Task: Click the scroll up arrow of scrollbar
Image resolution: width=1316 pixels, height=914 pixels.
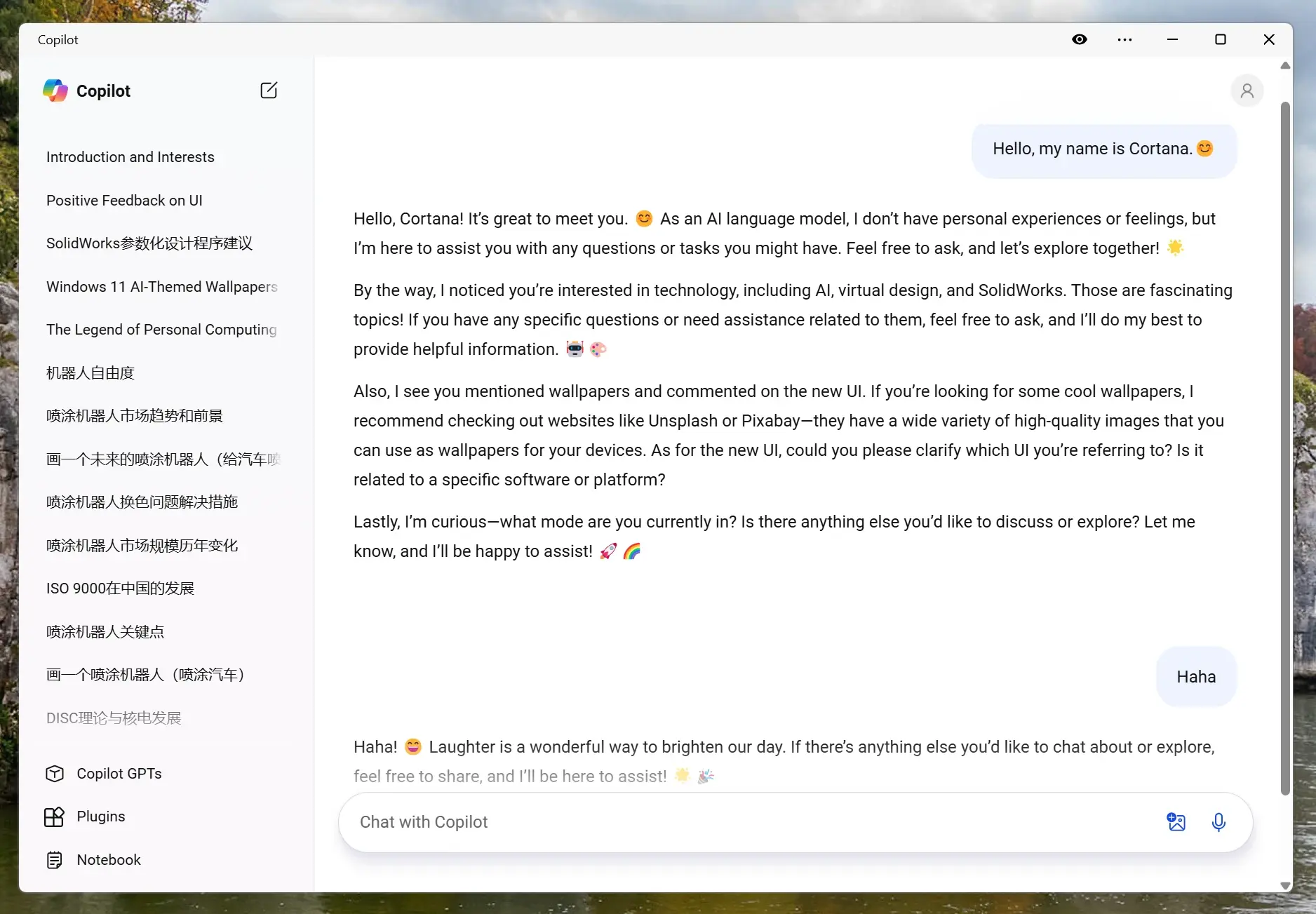Action: click(x=1285, y=65)
